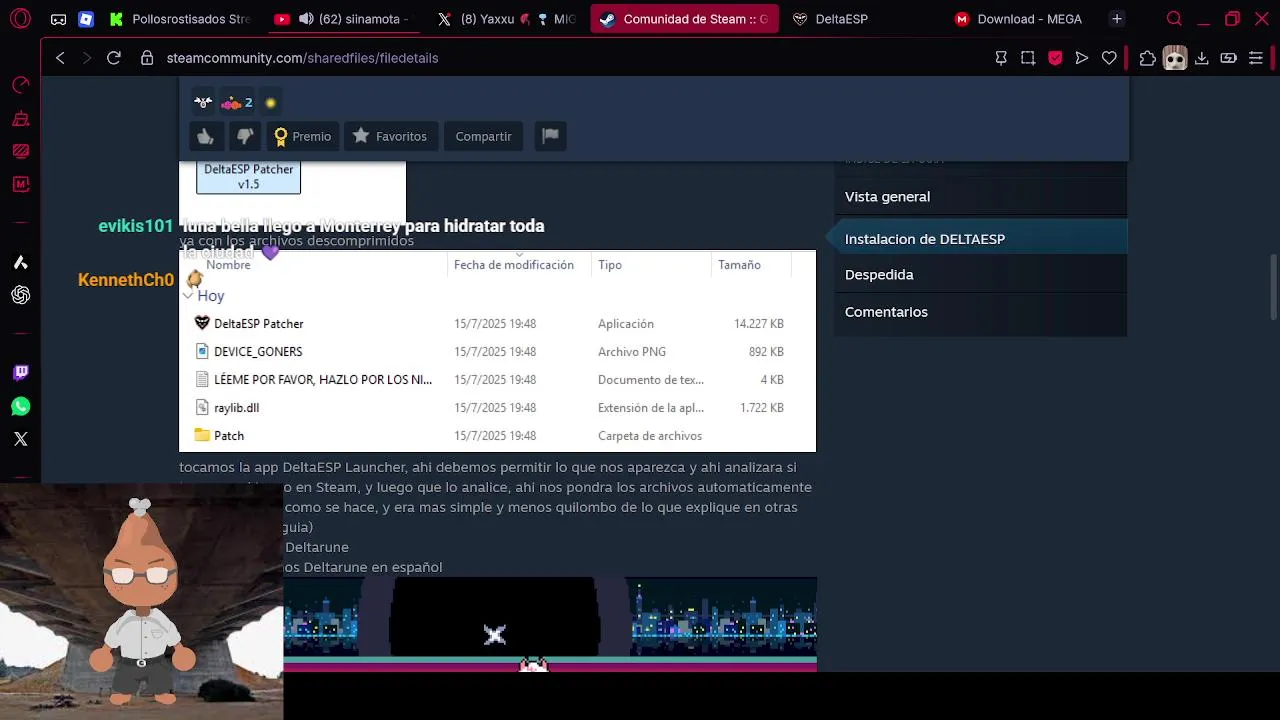The image size is (1280, 720).
Task: Open the striped panel icon in sidebar
Action: click(20, 152)
